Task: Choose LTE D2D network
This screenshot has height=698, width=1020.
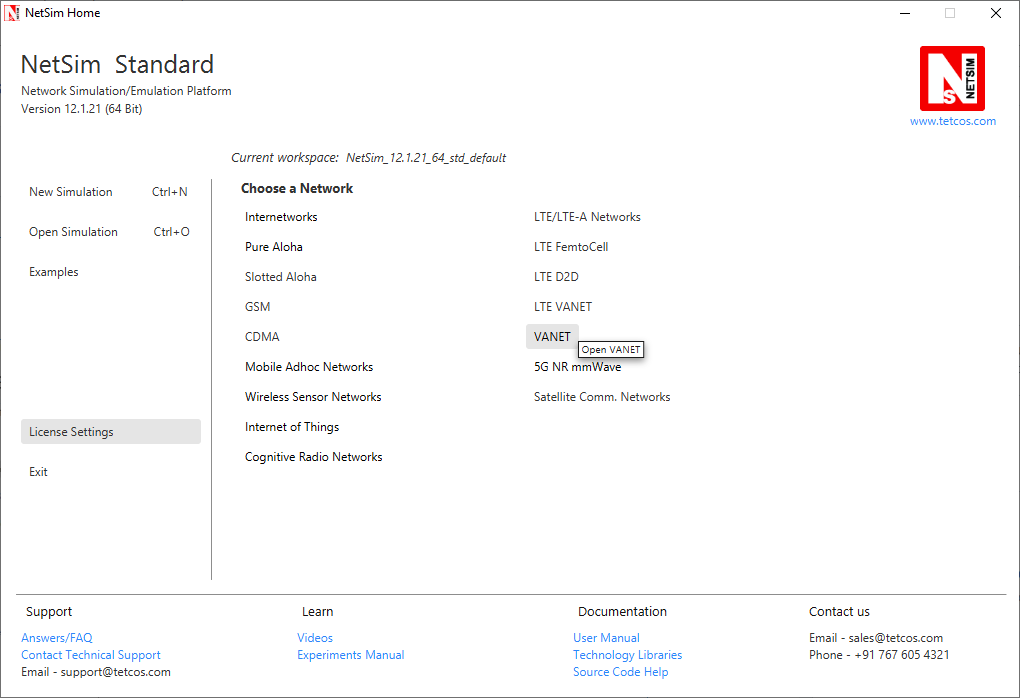Action: point(556,276)
